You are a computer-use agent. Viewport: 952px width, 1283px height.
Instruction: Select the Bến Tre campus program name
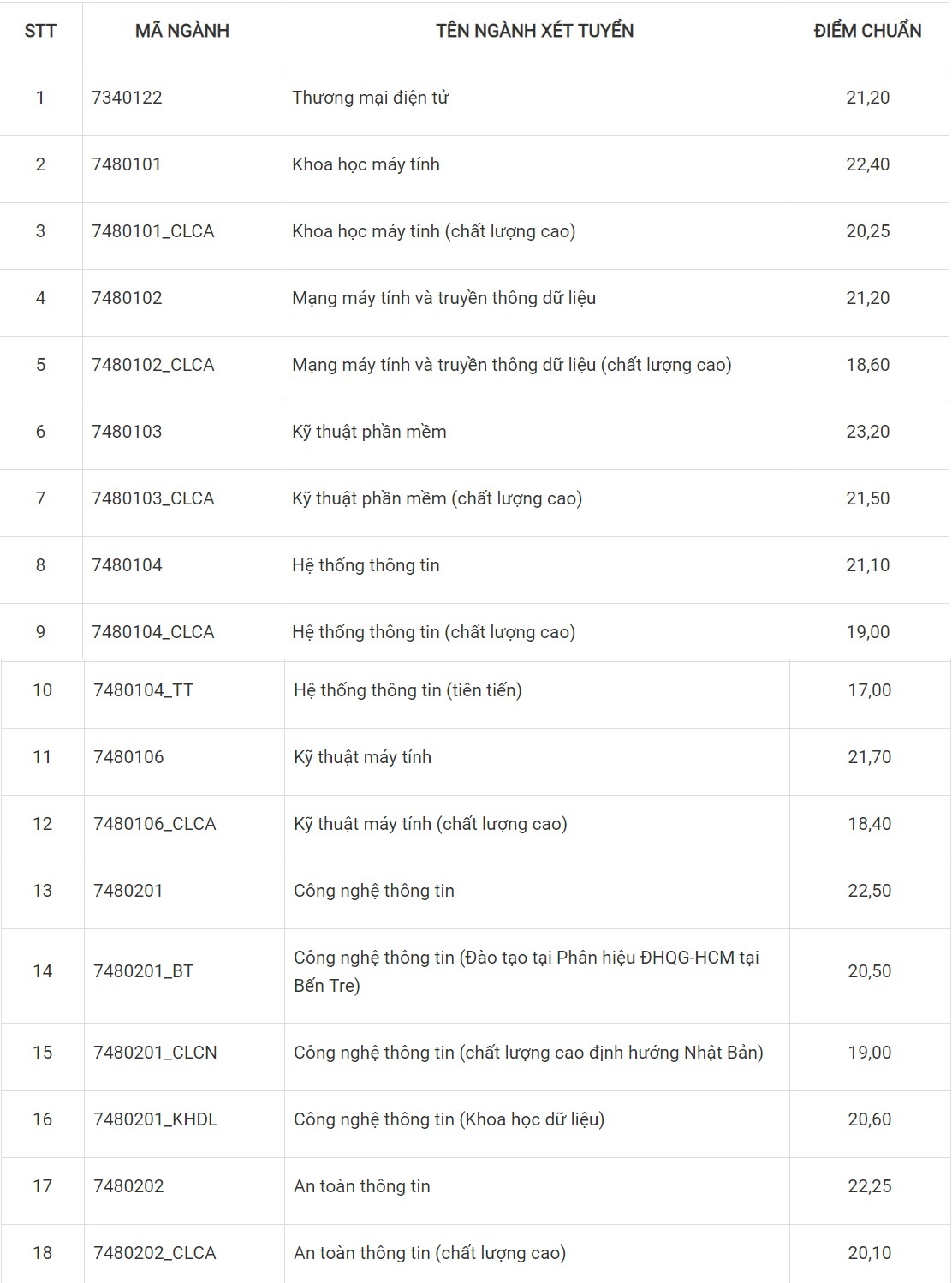[x=526, y=971]
